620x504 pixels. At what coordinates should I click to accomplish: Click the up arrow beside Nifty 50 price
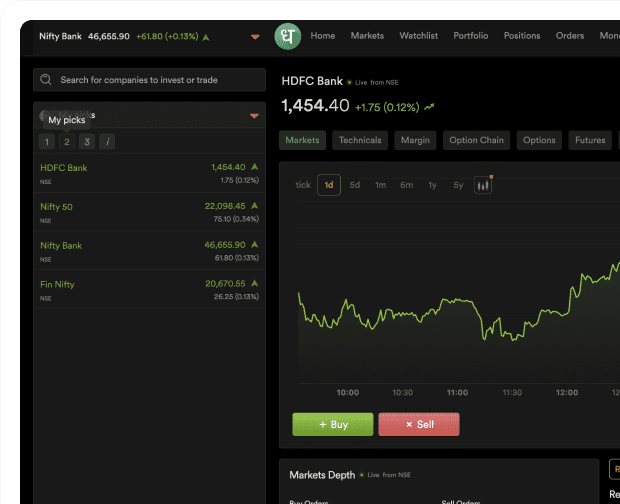click(255, 206)
